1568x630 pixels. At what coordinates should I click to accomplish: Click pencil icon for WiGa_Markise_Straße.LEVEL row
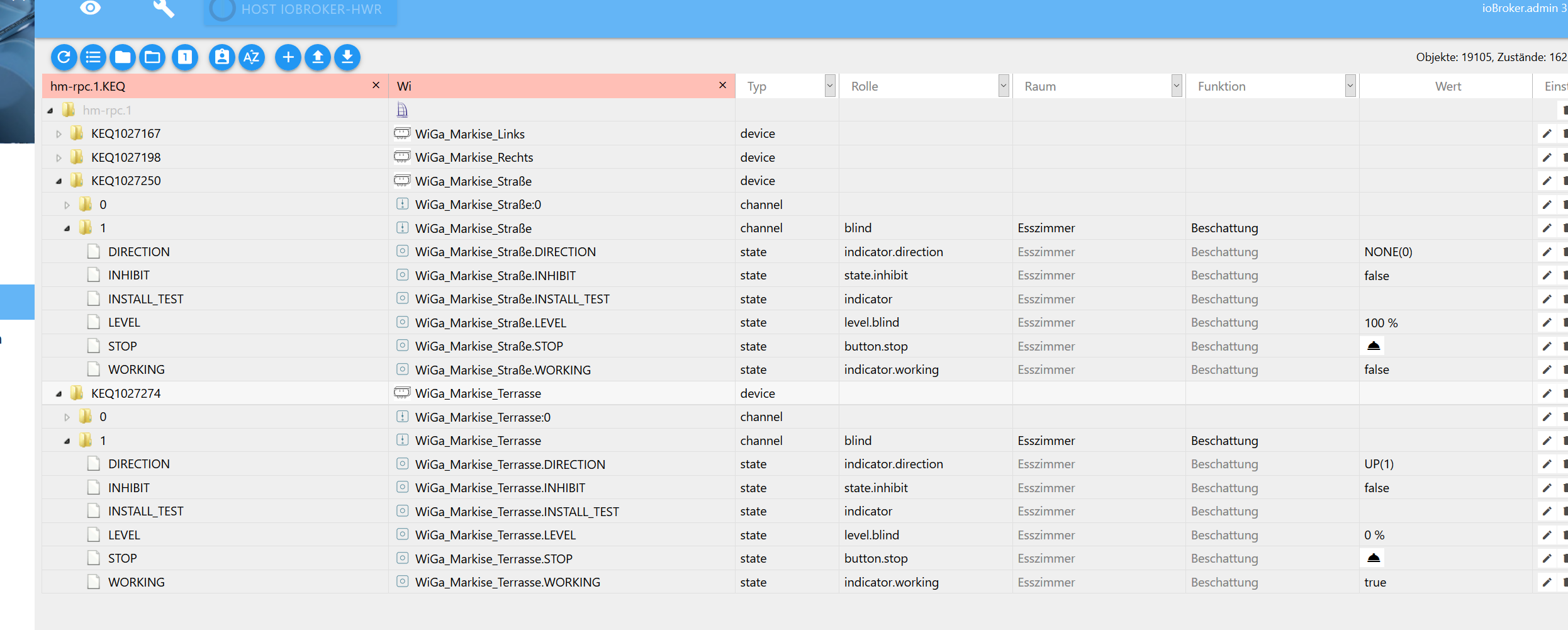(1547, 322)
